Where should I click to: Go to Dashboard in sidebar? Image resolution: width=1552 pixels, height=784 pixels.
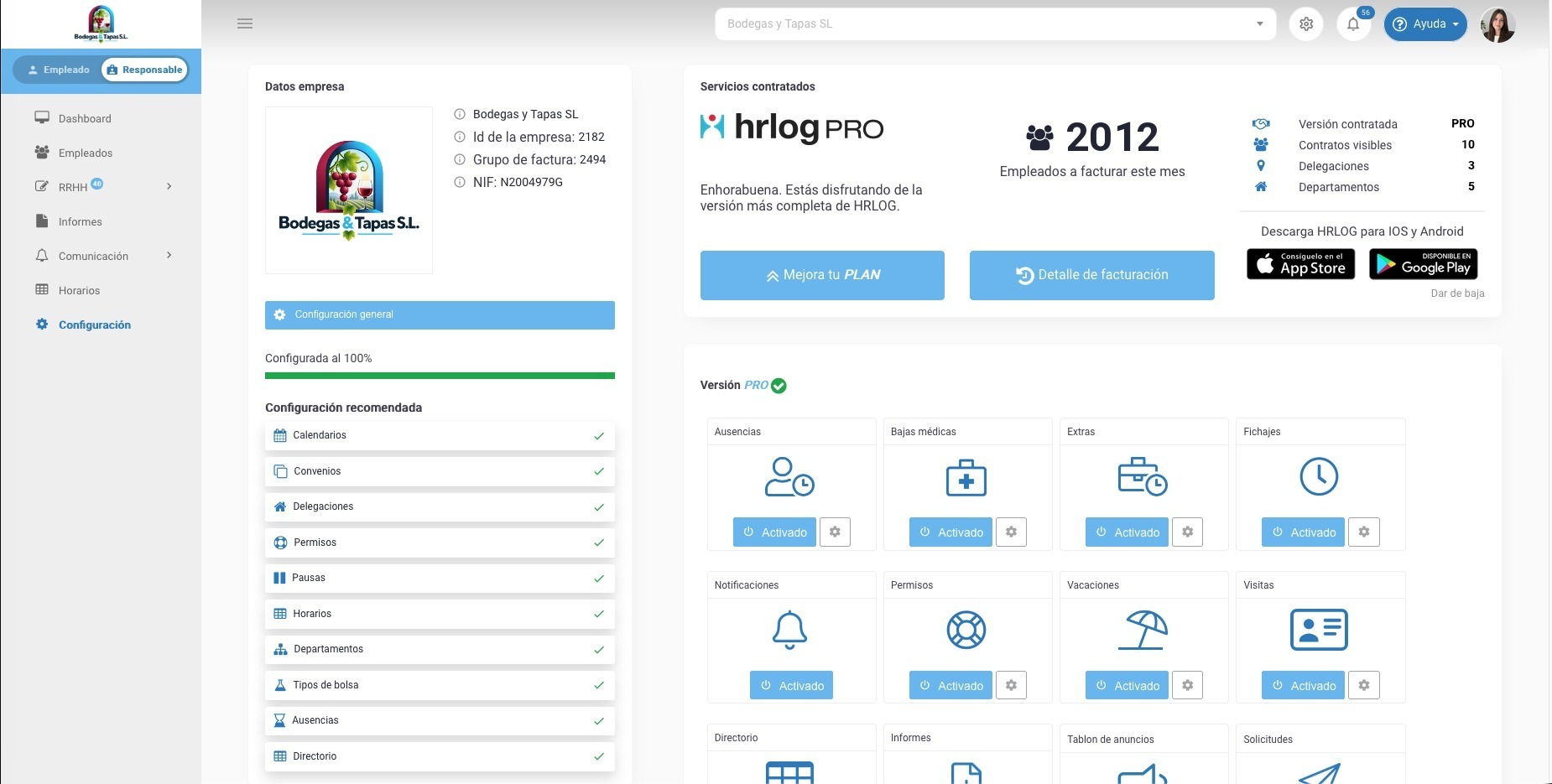(x=85, y=118)
